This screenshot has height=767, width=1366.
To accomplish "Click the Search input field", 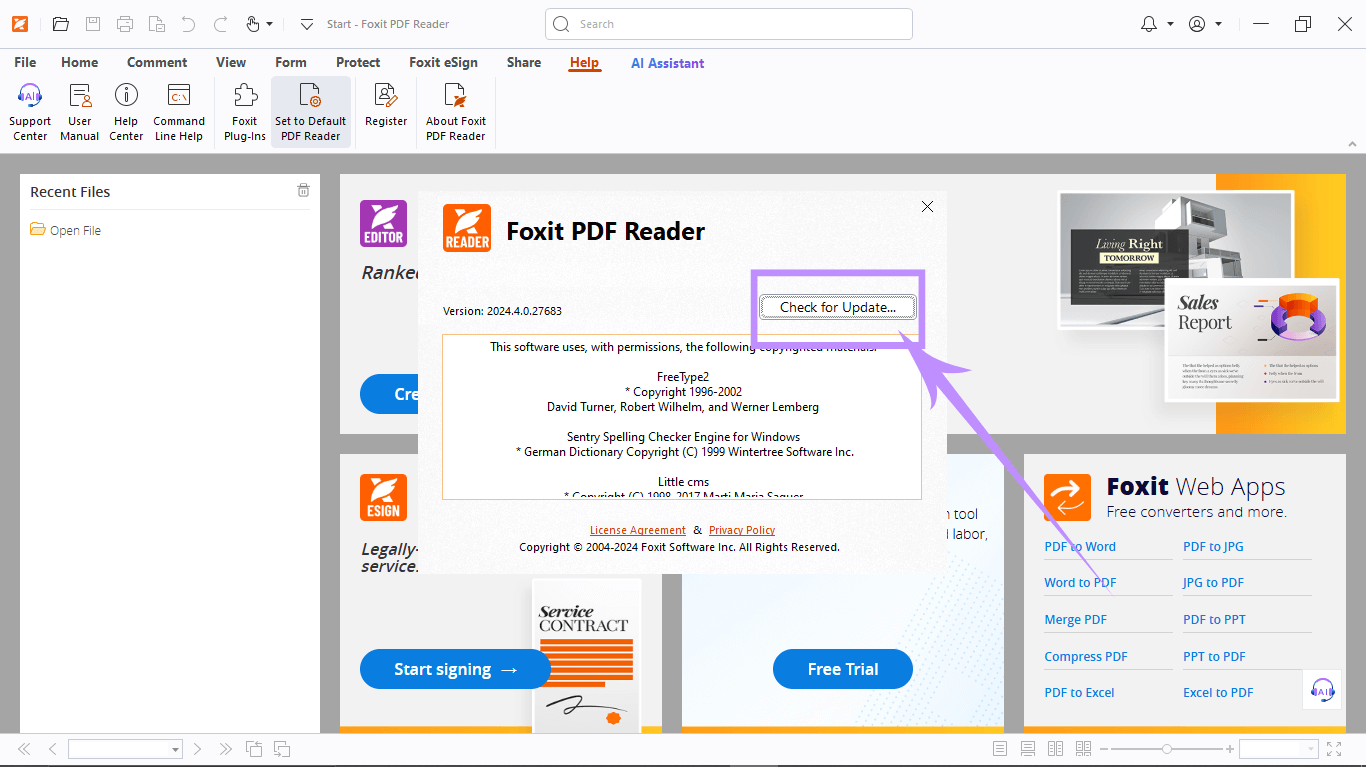I will (x=729, y=24).
